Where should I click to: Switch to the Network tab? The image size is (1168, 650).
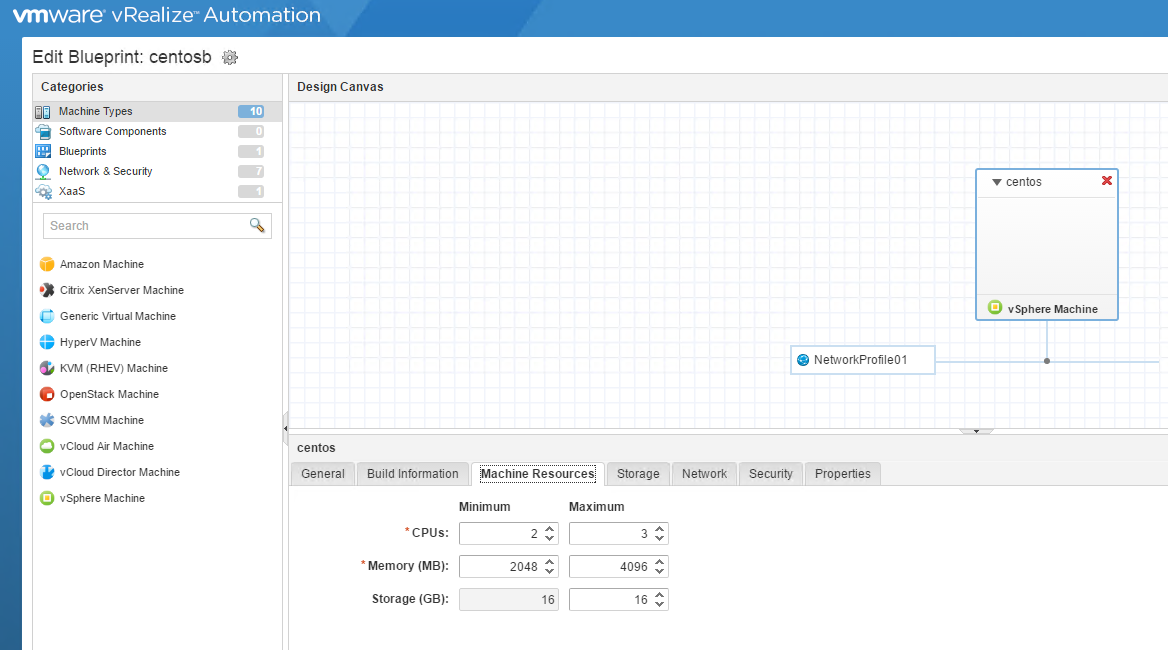point(705,474)
